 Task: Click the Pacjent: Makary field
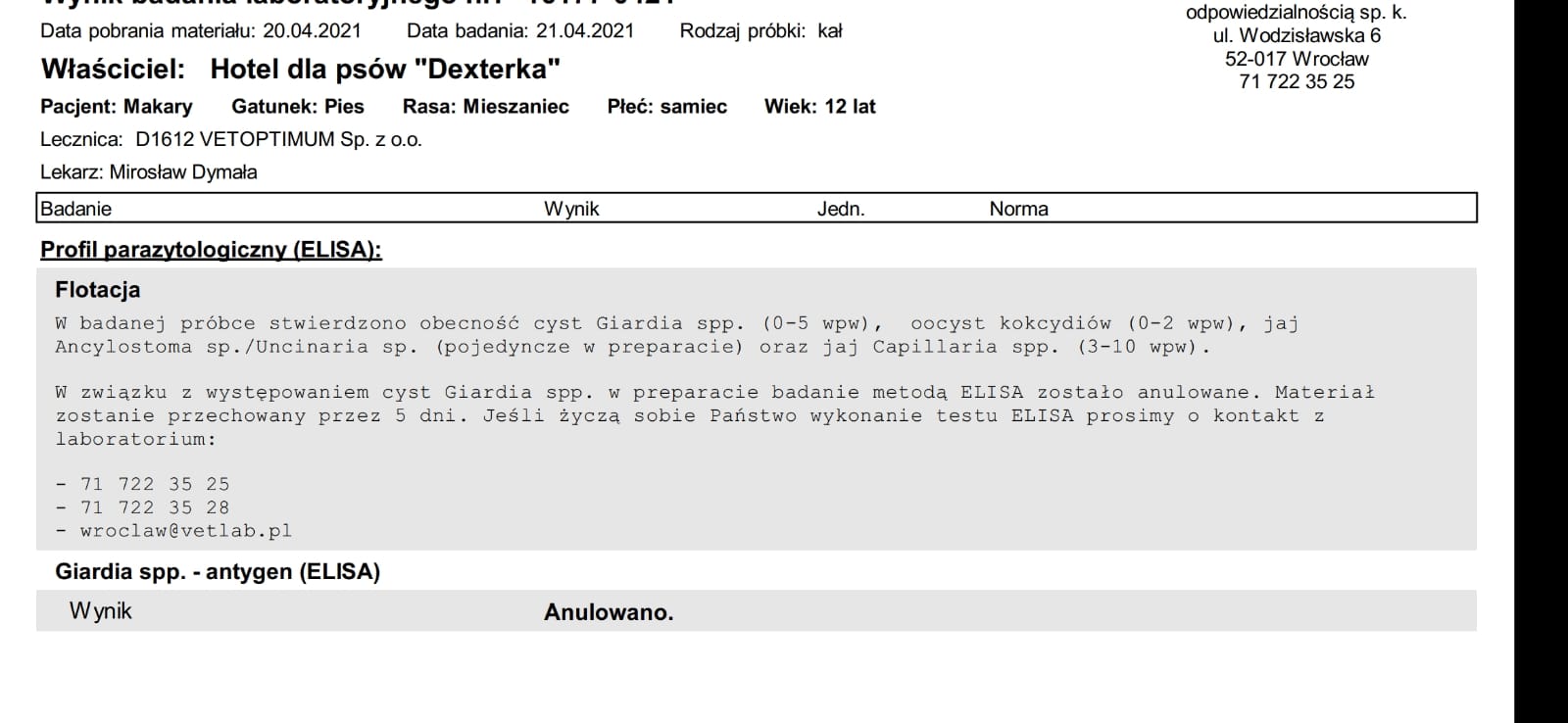pos(117,107)
